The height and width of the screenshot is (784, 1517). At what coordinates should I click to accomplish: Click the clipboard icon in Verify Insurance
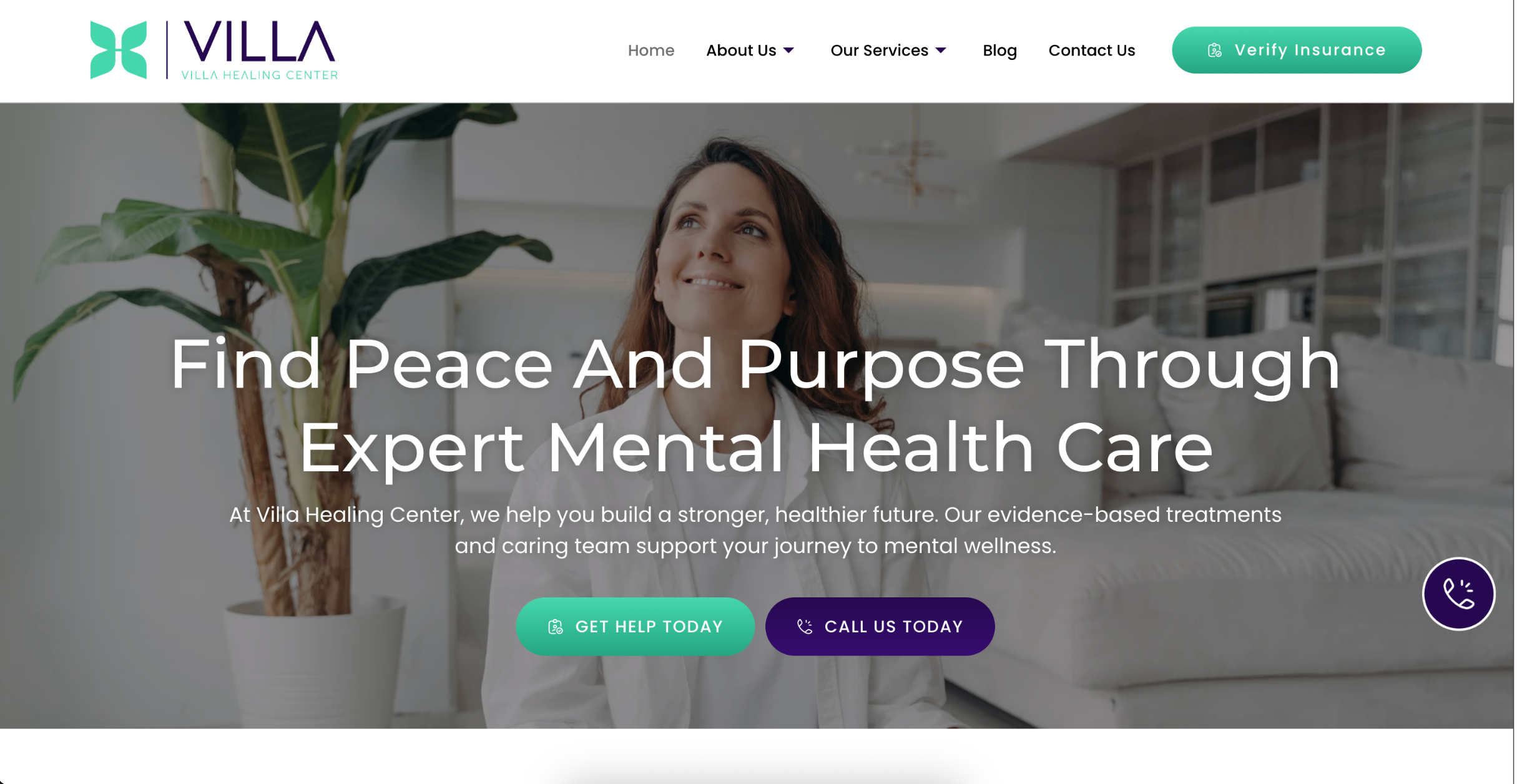coord(1215,51)
